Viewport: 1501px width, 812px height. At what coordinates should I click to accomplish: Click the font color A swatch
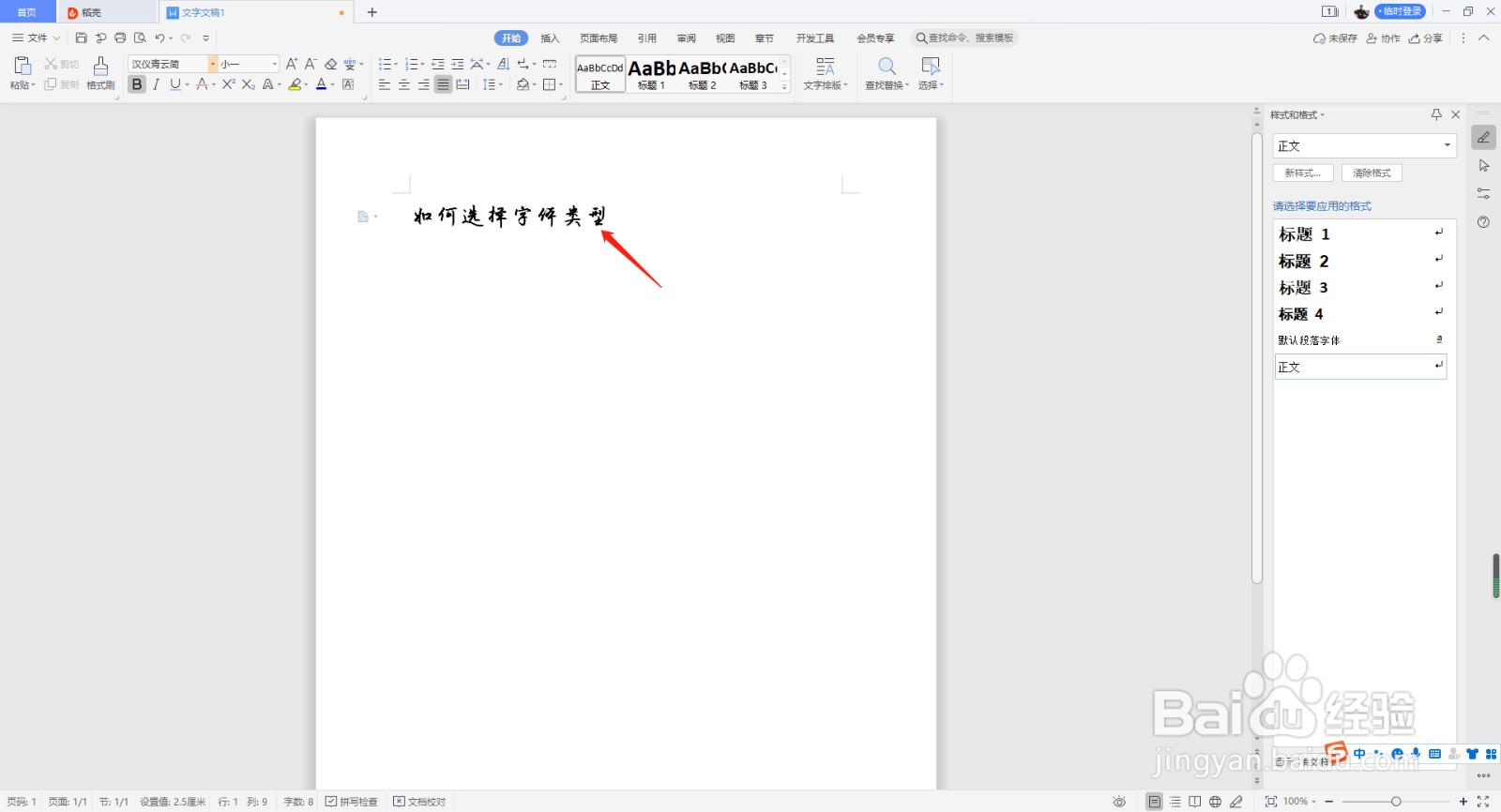pyautogui.click(x=321, y=84)
